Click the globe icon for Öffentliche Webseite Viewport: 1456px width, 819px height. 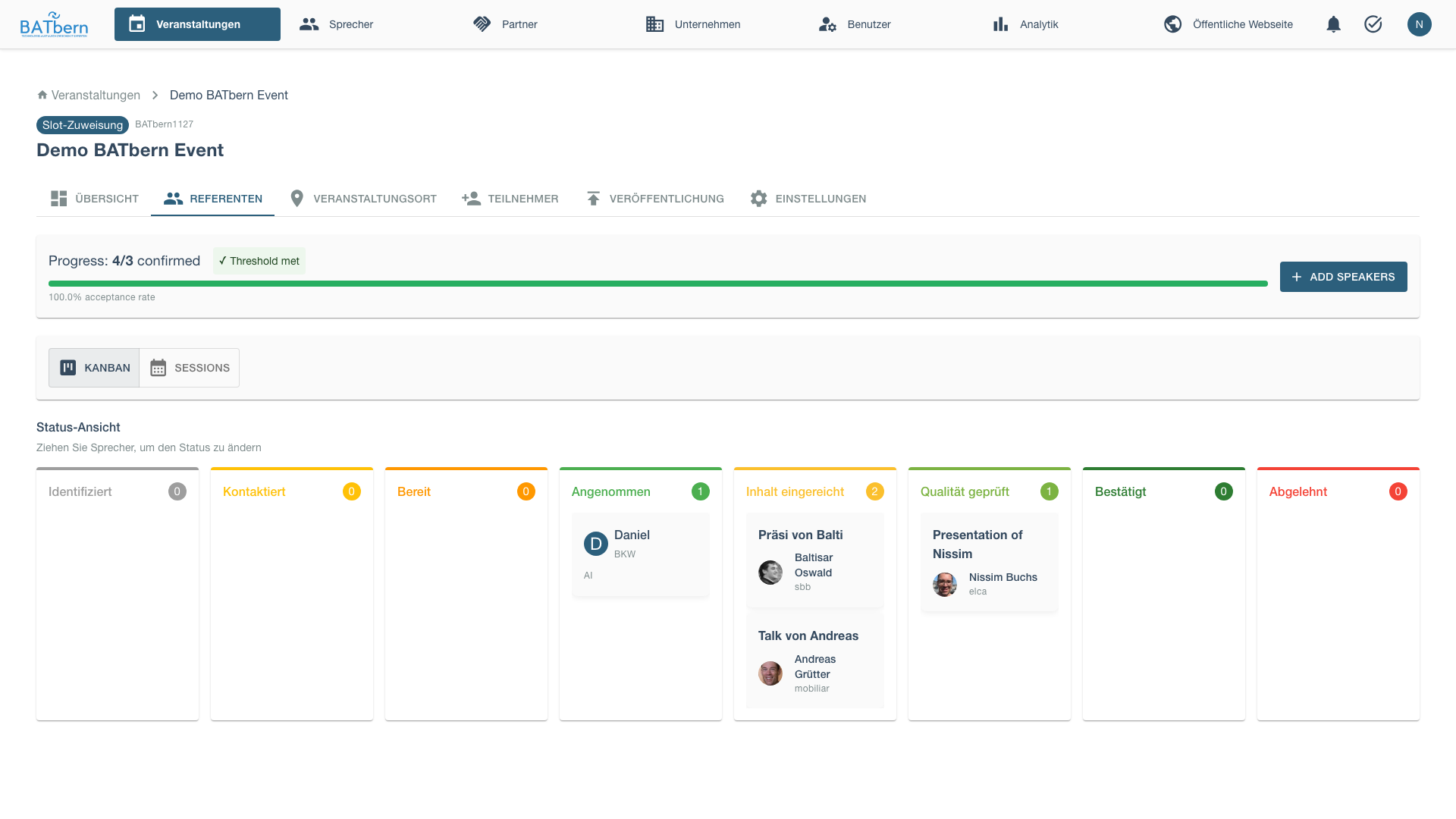coord(1173,24)
